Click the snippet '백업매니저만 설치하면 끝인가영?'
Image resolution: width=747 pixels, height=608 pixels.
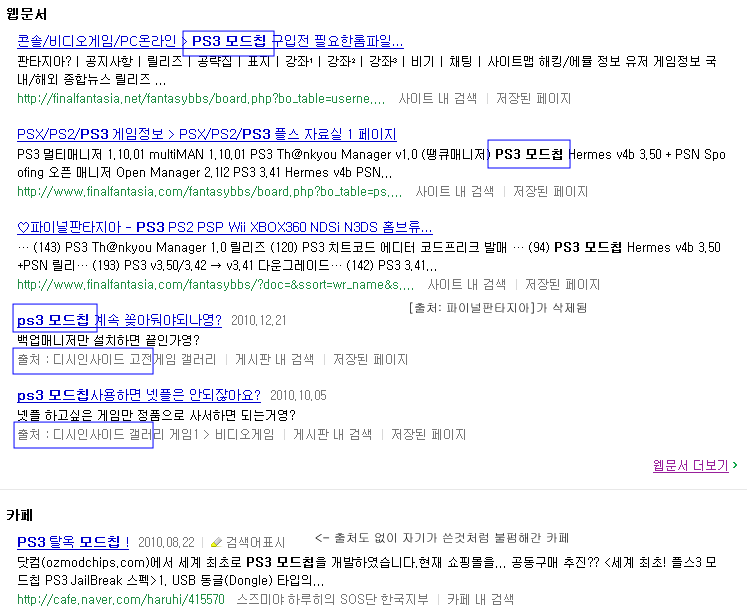109,340
